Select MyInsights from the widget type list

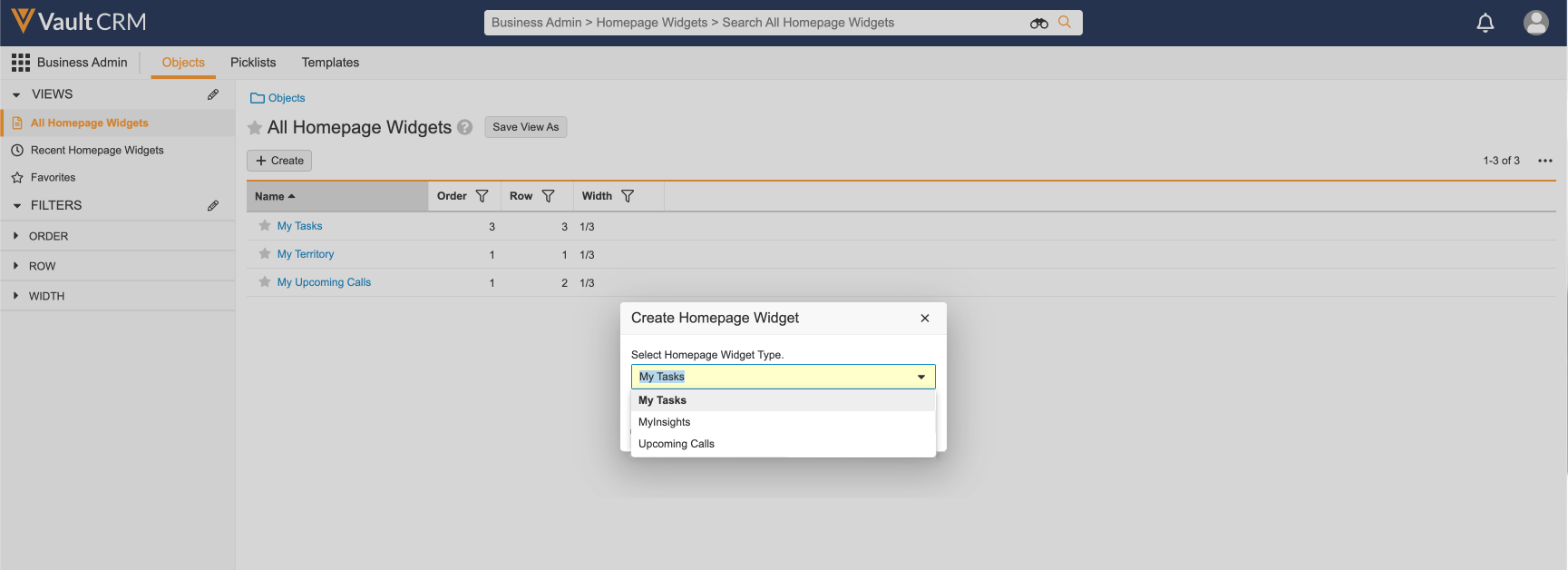(665, 422)
